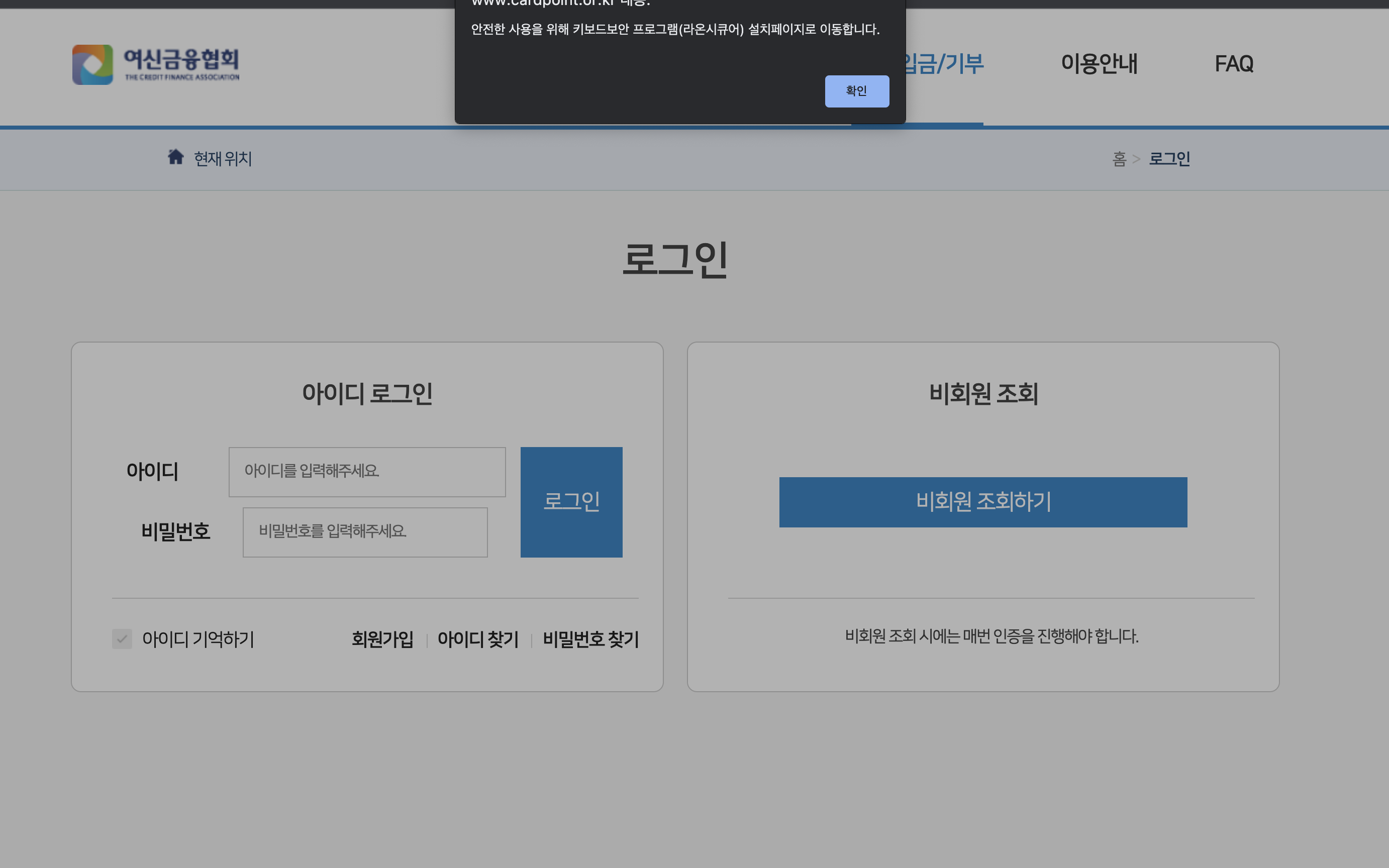1389x868 pixels.
Task: Click the 아이디 input field
Action: pos(367,472)
